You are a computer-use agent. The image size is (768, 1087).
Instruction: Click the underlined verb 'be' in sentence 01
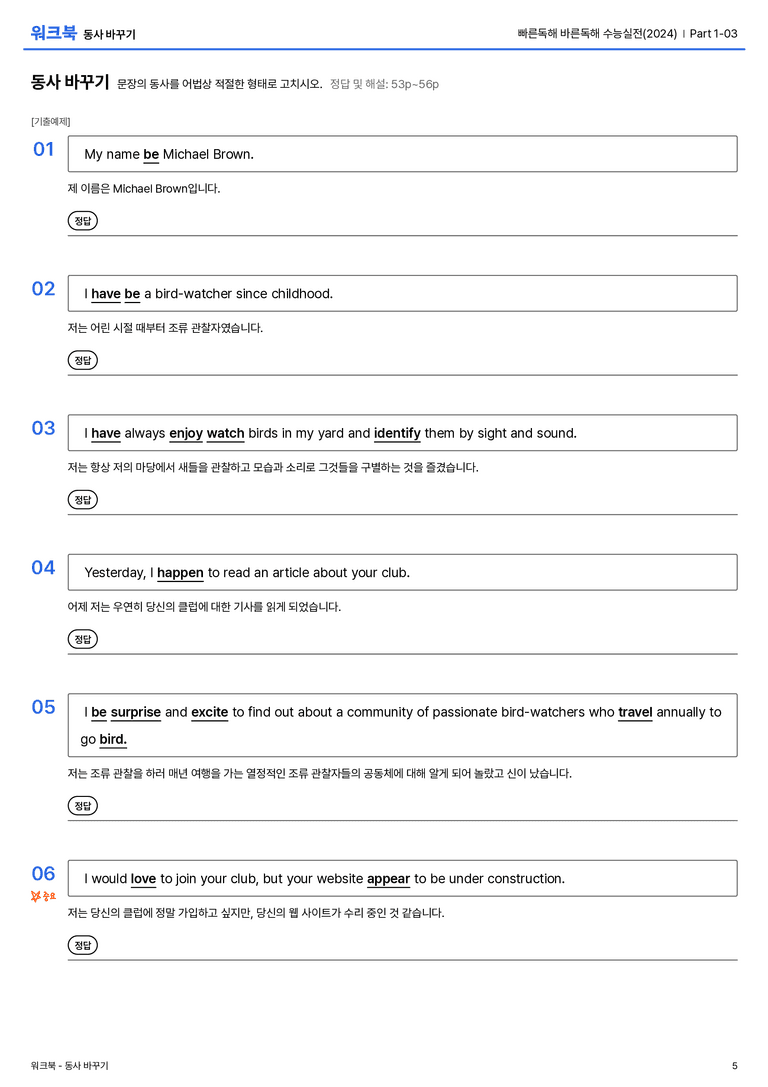tap(151, 155)
